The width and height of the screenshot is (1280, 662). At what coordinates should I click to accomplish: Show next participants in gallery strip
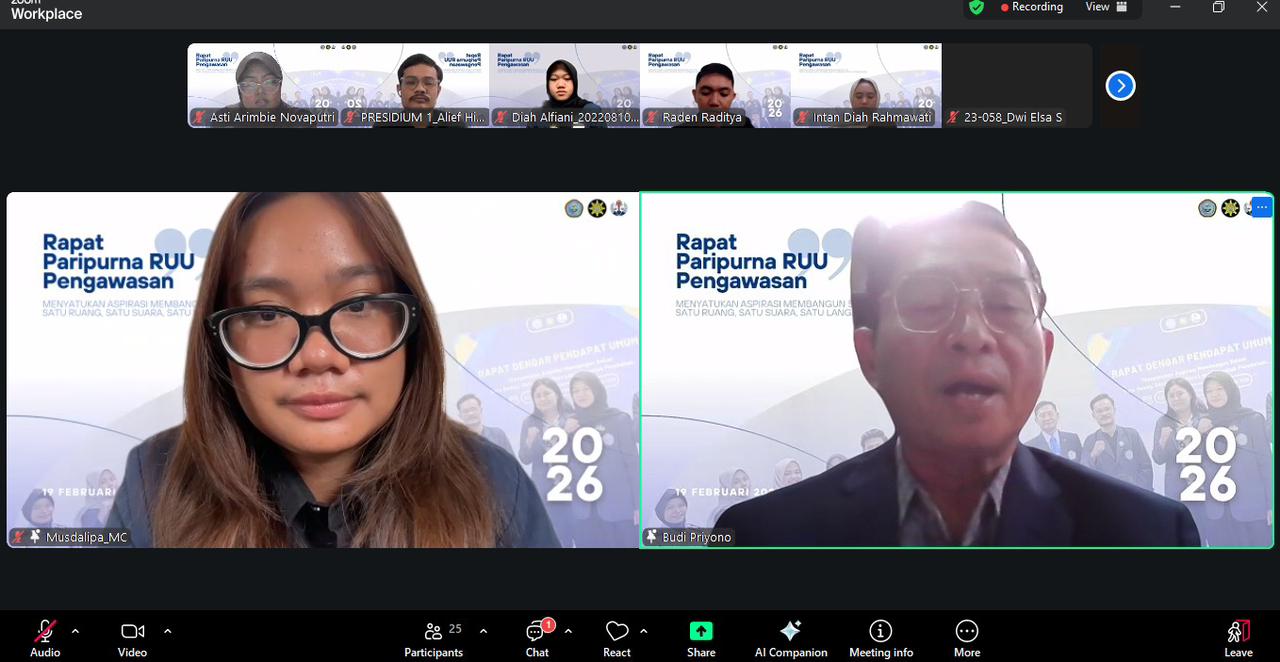pyautogui.click(x=1120, y=86)
